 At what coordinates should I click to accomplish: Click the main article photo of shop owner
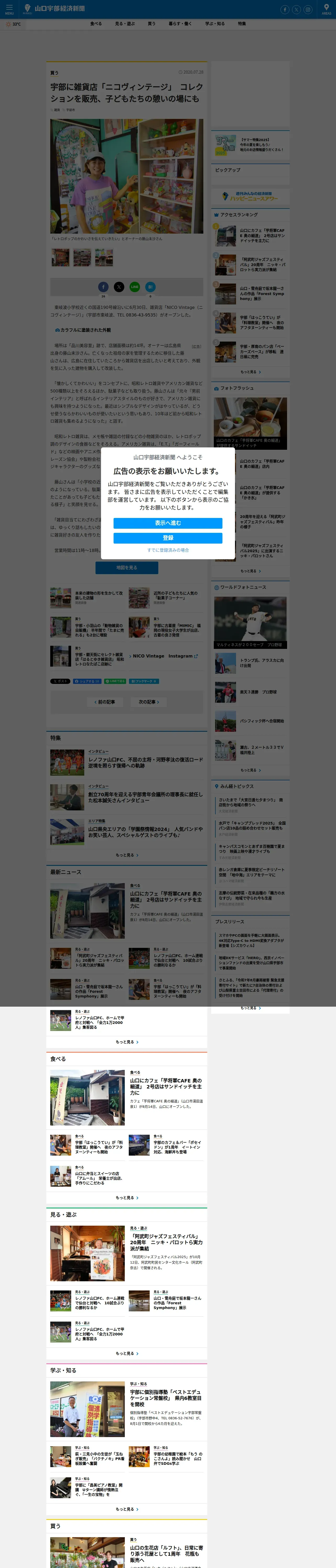[x=127, y=176]
